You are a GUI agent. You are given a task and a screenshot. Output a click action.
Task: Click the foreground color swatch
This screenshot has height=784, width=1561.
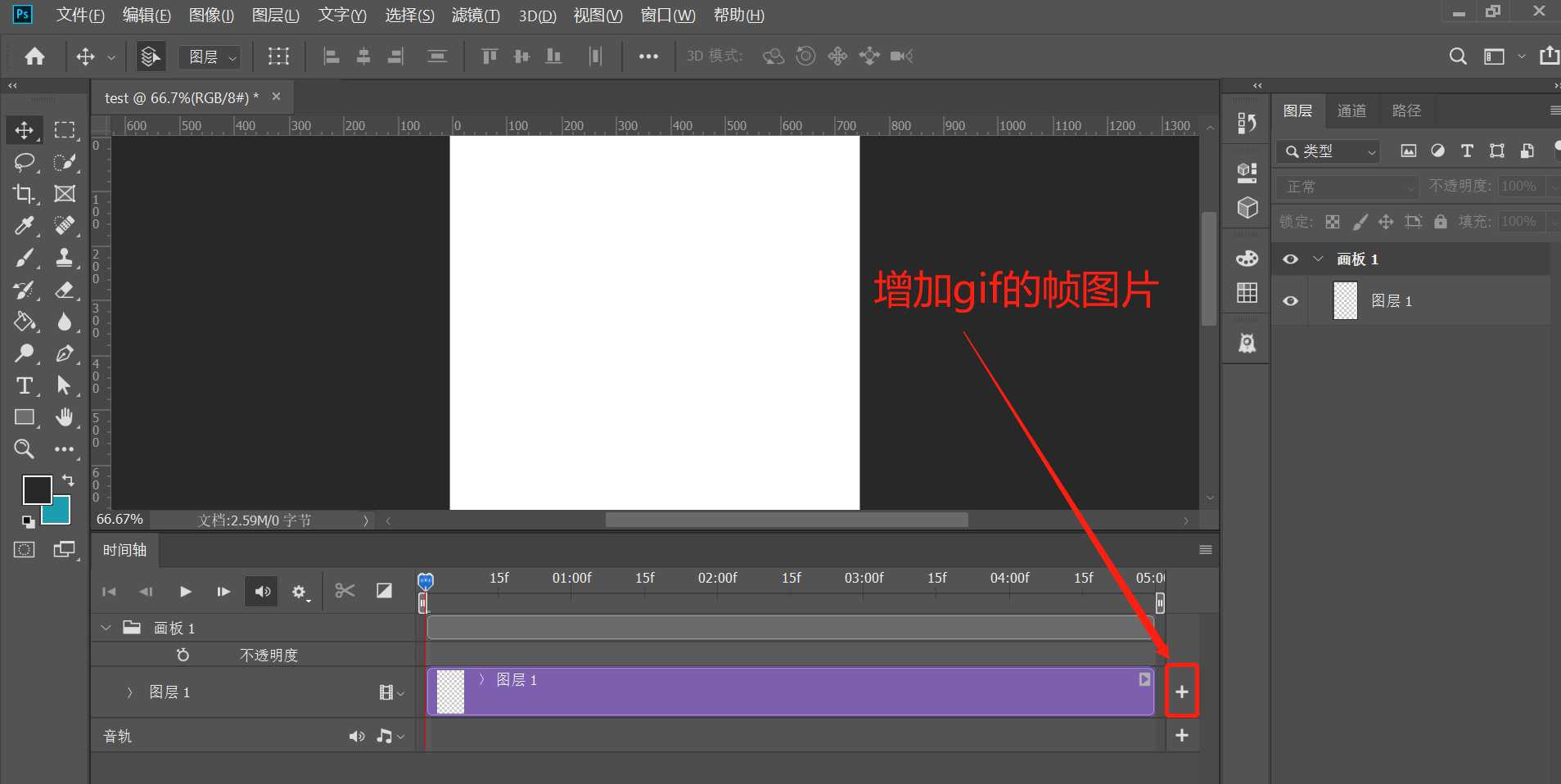click(38, 489)
